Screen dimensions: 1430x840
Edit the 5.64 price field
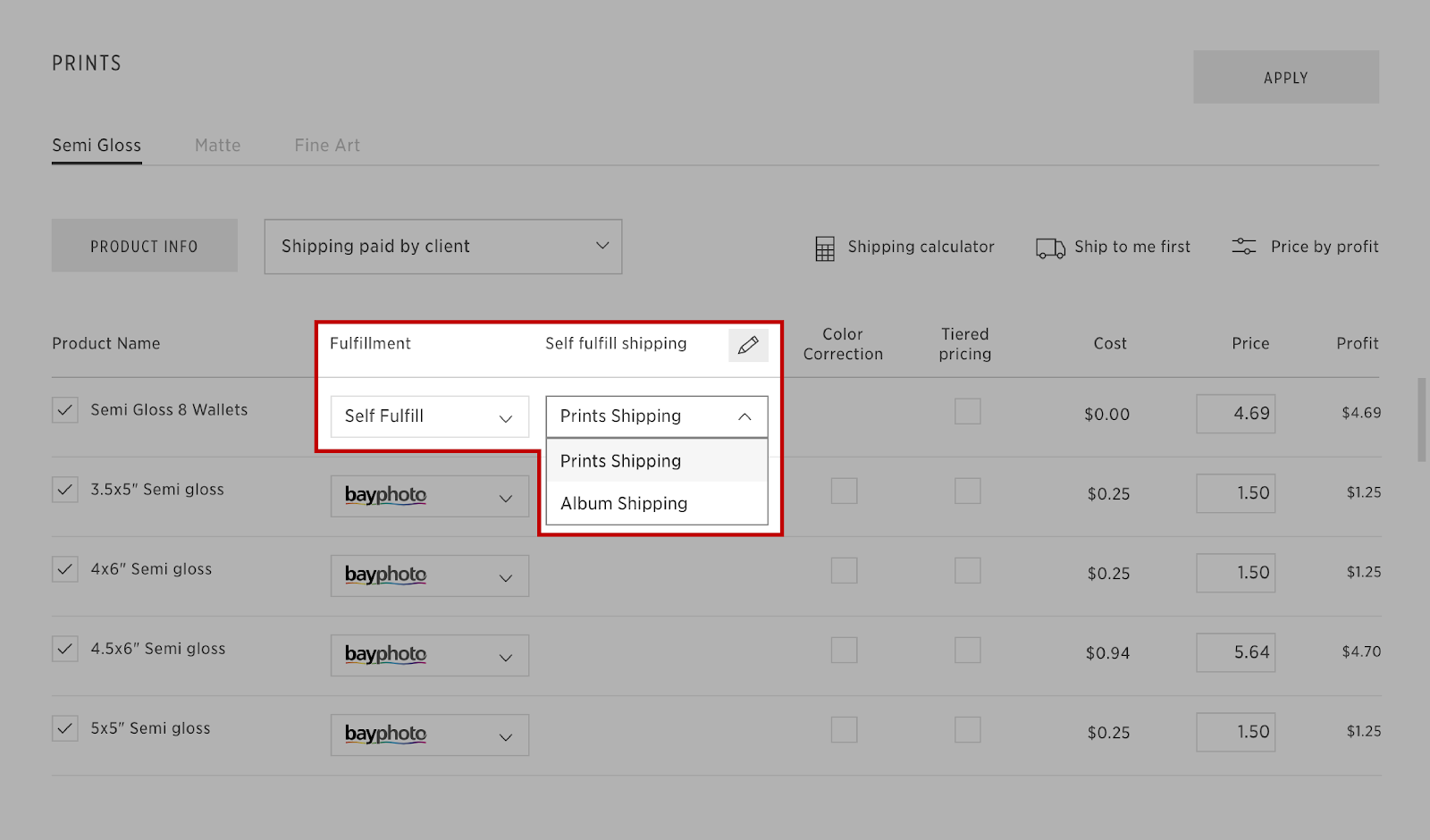1236,652
